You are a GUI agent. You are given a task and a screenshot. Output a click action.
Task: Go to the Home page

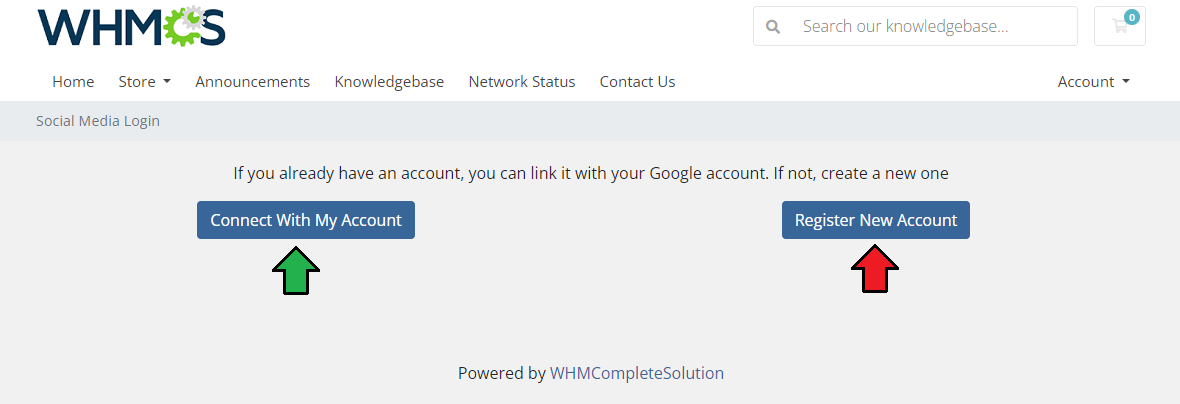[73, 81]
